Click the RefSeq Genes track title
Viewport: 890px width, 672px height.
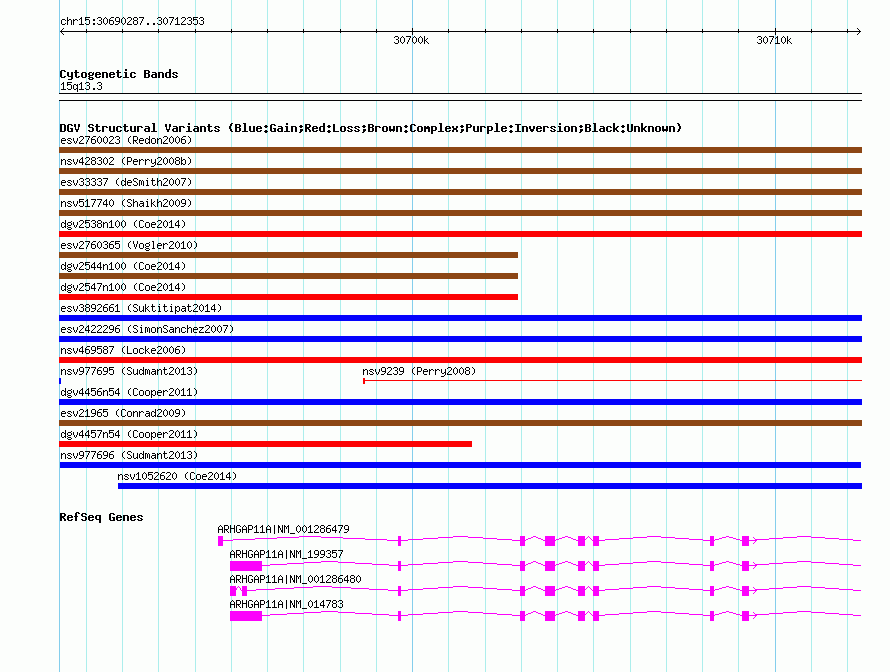pos(101,517)
